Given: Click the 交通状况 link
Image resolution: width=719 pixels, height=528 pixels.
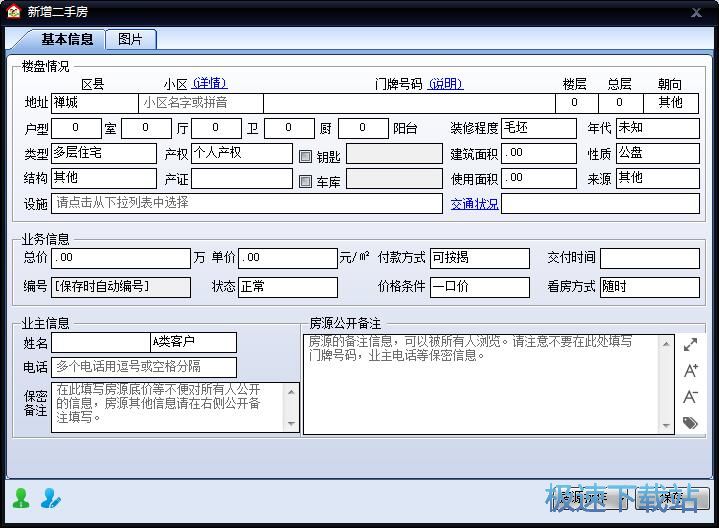Looking at the screenshot, I should [x=474, y=204].
